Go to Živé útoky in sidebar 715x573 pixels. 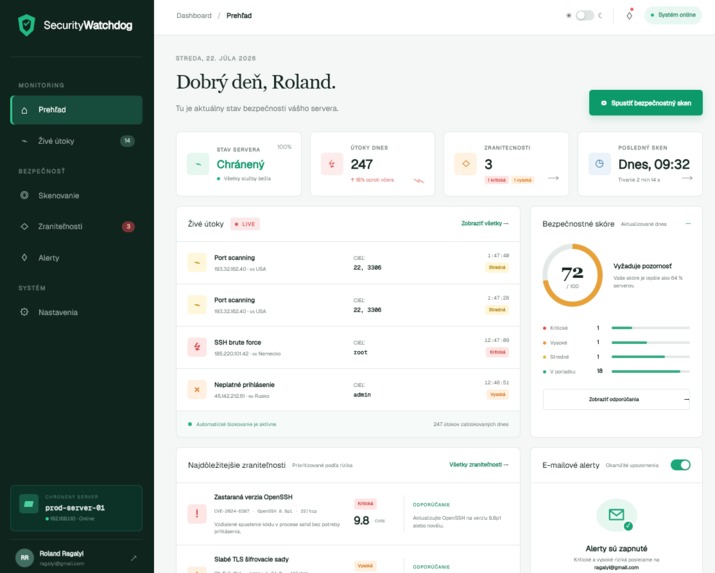pos(77,141)
